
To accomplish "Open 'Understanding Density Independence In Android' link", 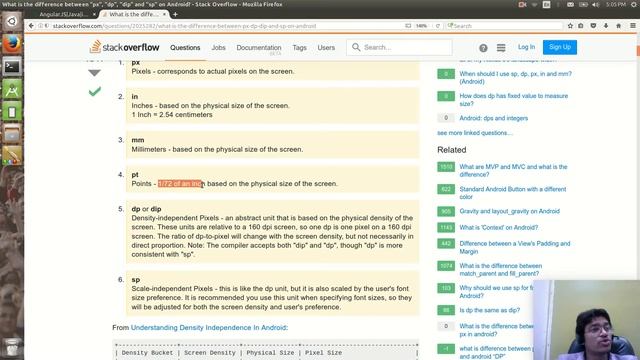I will 209,328.
